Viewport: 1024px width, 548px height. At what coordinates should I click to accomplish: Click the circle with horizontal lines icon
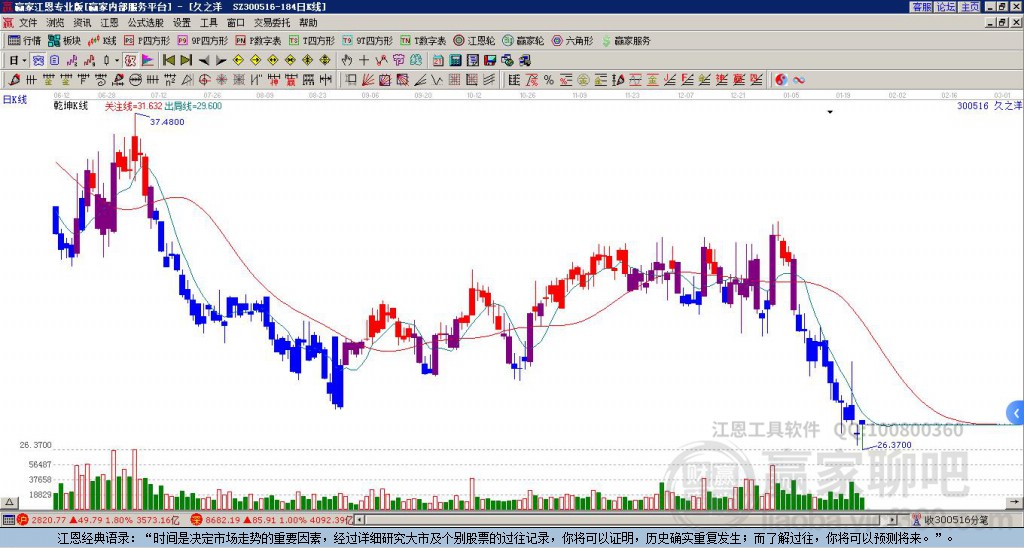136,80
